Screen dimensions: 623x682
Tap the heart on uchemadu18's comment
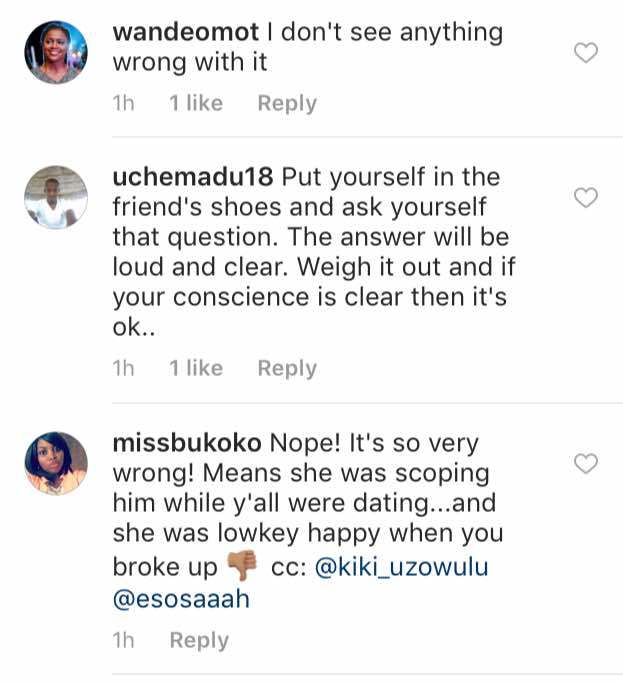point(585,198)
